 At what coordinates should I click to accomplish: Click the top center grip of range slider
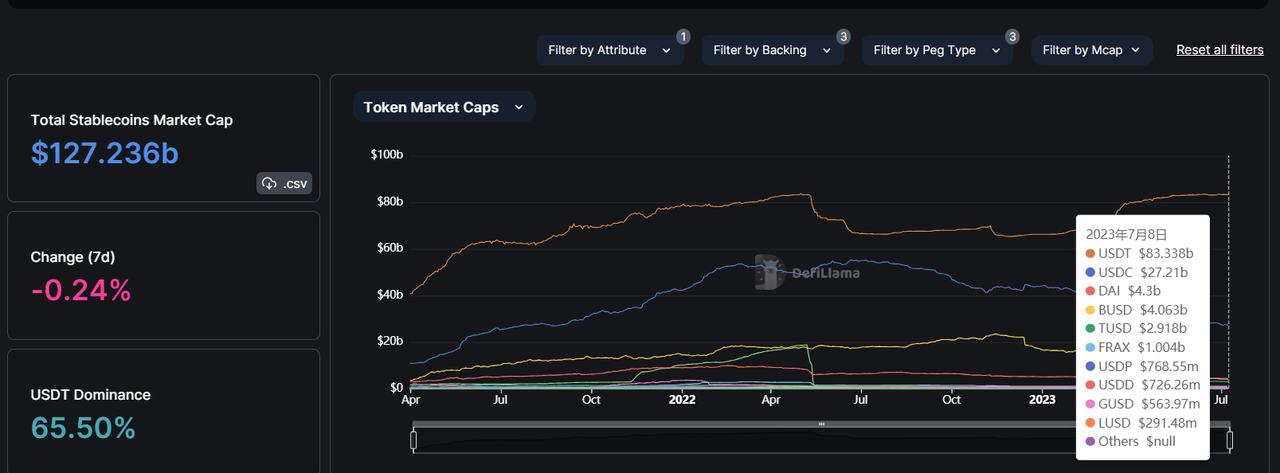(821, 424)
